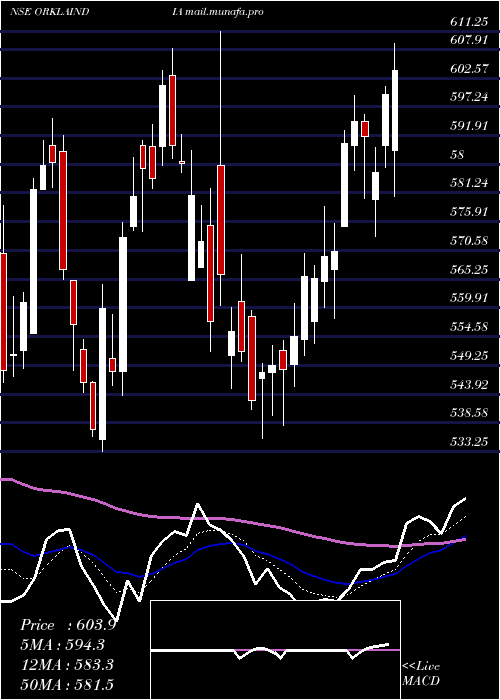Click the last white candlestick near 602.57

395,110
